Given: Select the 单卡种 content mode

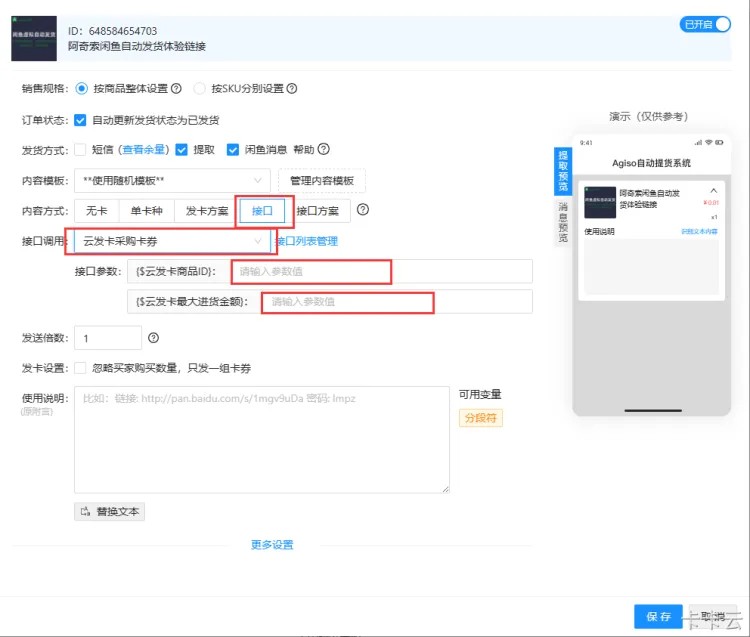Looking at the screenshot, I should tap(146, 211).
